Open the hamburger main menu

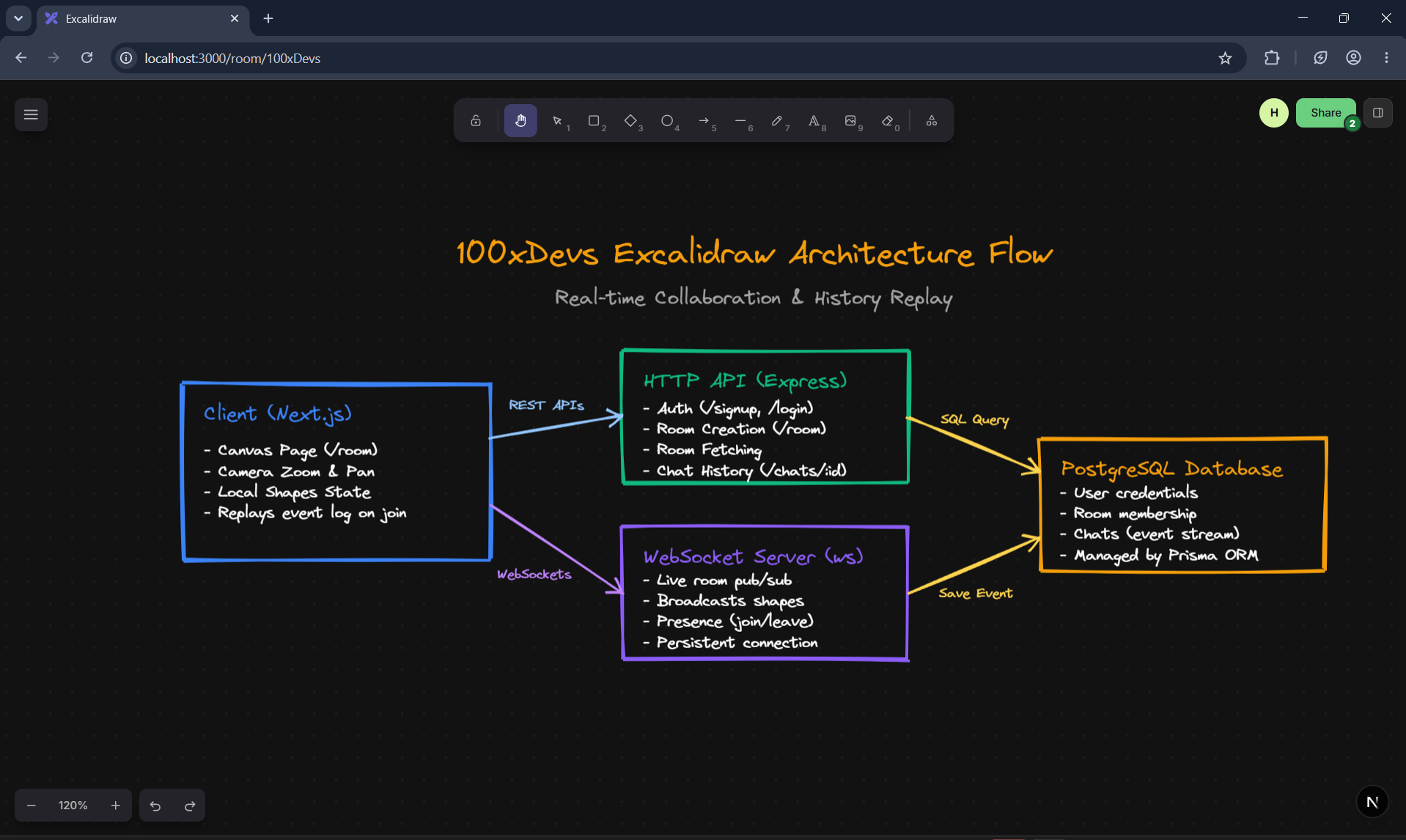pos(31,114)
